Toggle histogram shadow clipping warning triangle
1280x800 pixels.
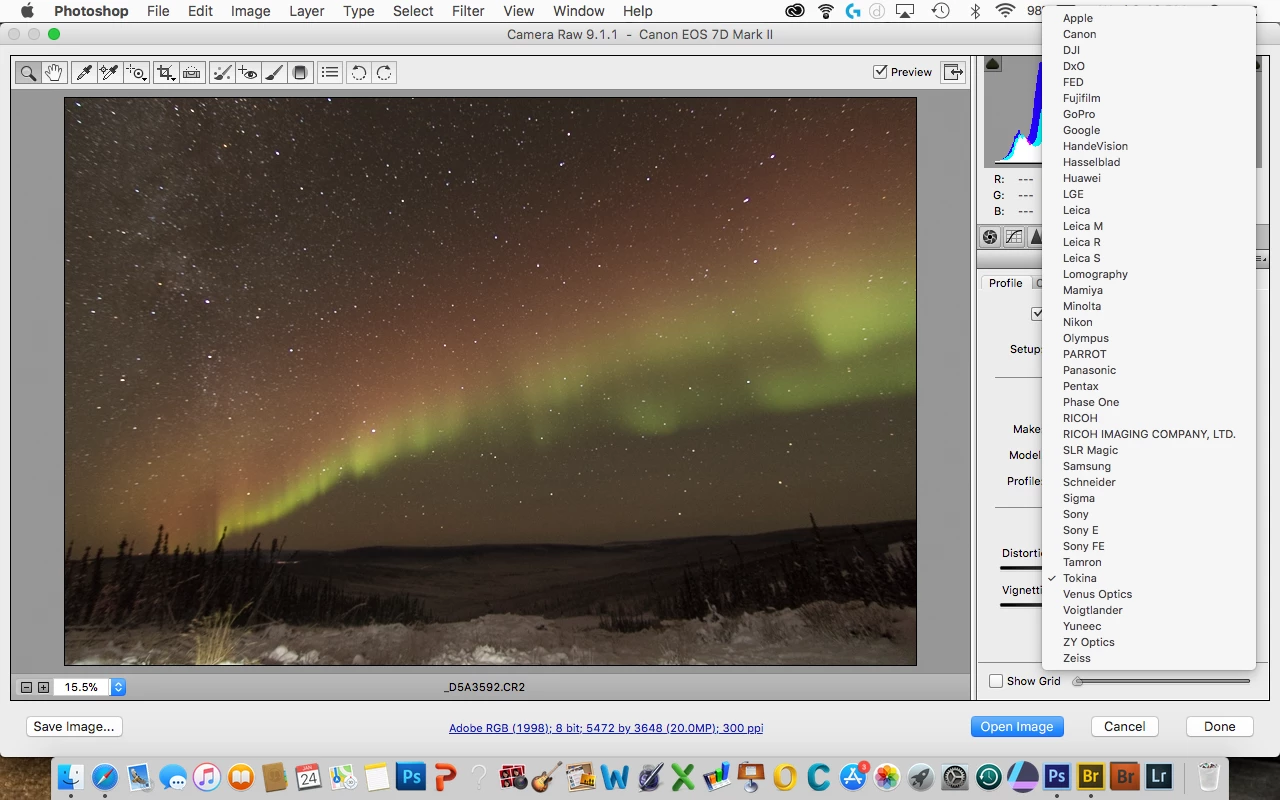pyautogui.click(x=993, y=64)
